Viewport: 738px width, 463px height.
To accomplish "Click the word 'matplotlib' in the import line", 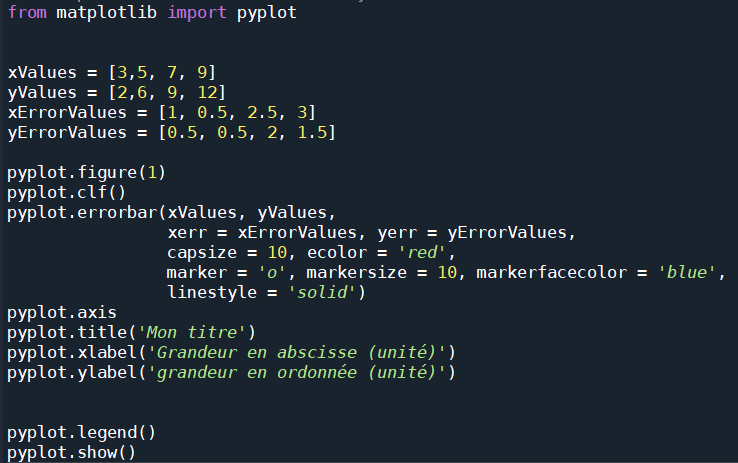I will coord(106,12).
